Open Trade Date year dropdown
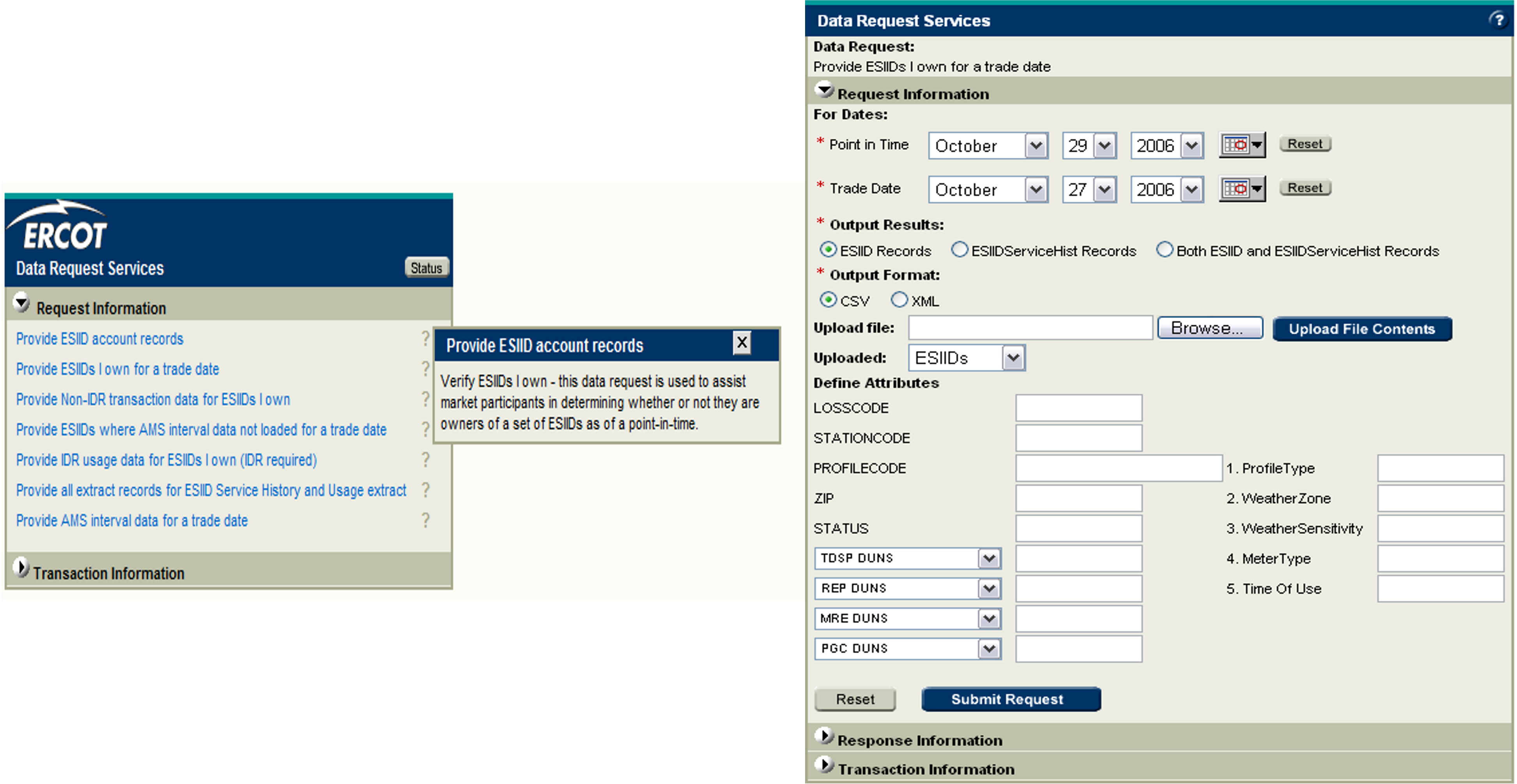Screen dimensions: 1517x784 1167,189
